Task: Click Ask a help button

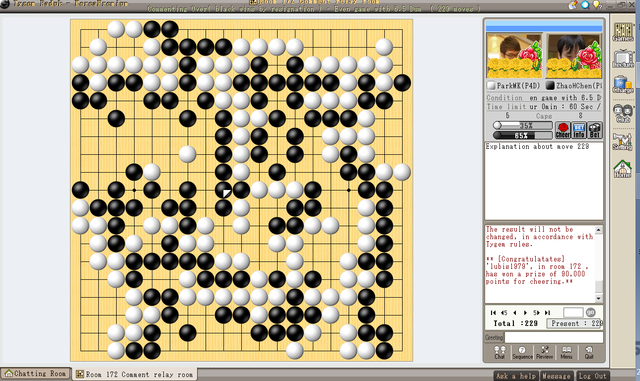Action: [x=516, y=376]
